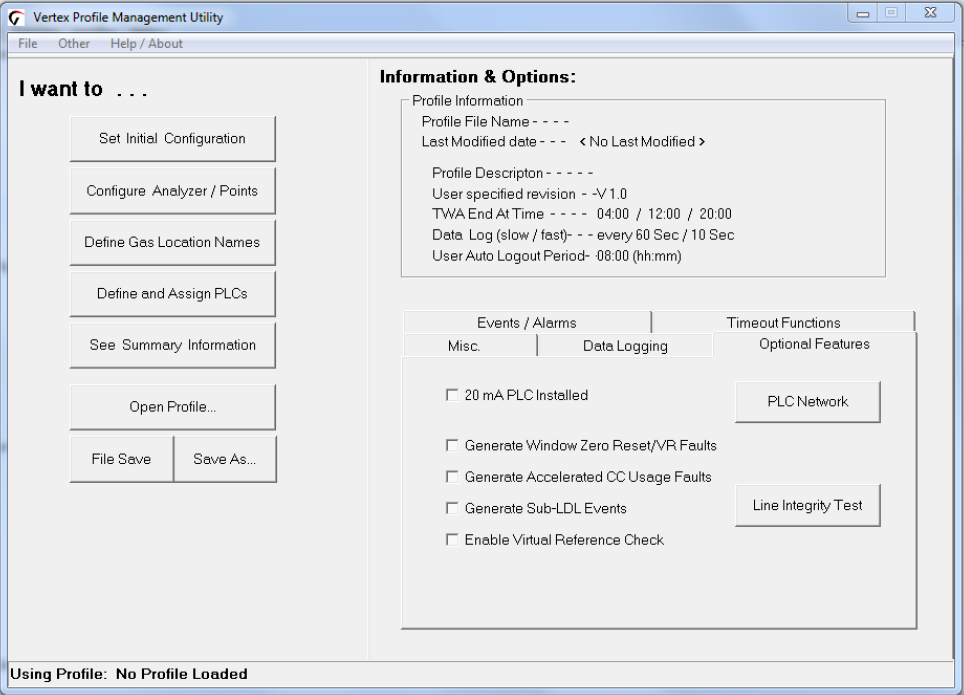Viewport: 964px width, 695px height.
Task: Switch to the Events / Alarms tab
Action: (526, 322)
